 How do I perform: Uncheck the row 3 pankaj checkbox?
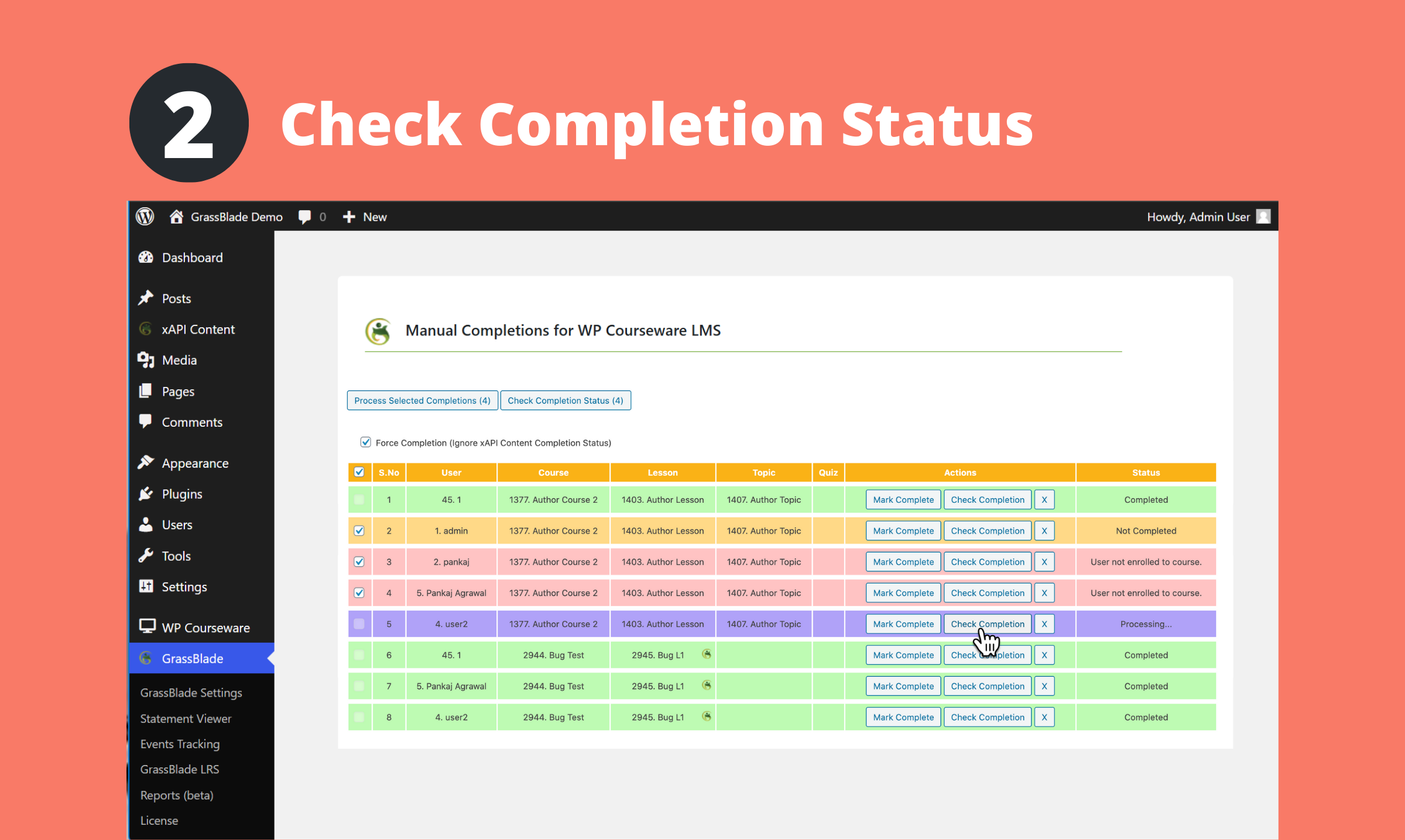359,561
